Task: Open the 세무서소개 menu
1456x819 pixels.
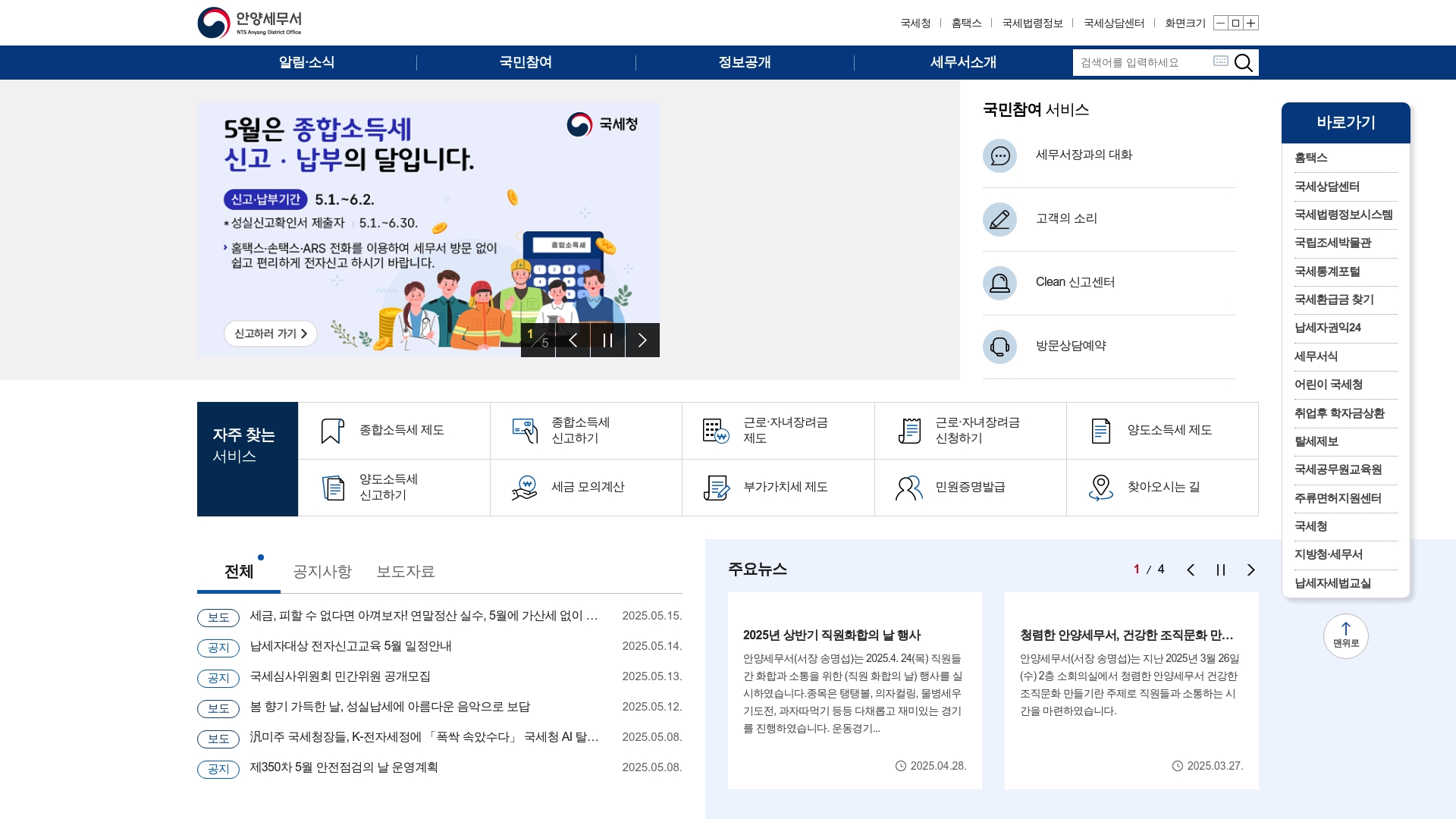Action: (x=963, y=62)
